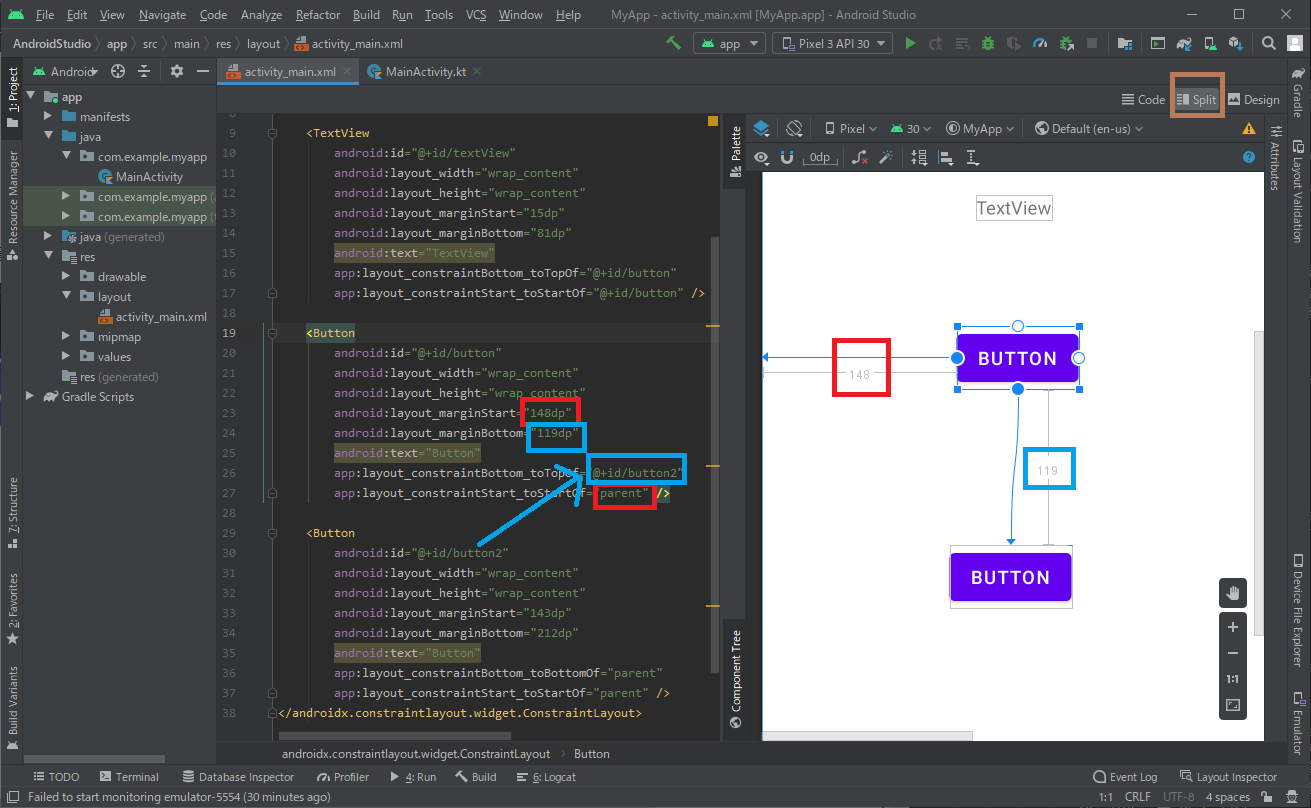Open the Navigate menu
Screen dimensions: 1311x808
coord(162,15)
